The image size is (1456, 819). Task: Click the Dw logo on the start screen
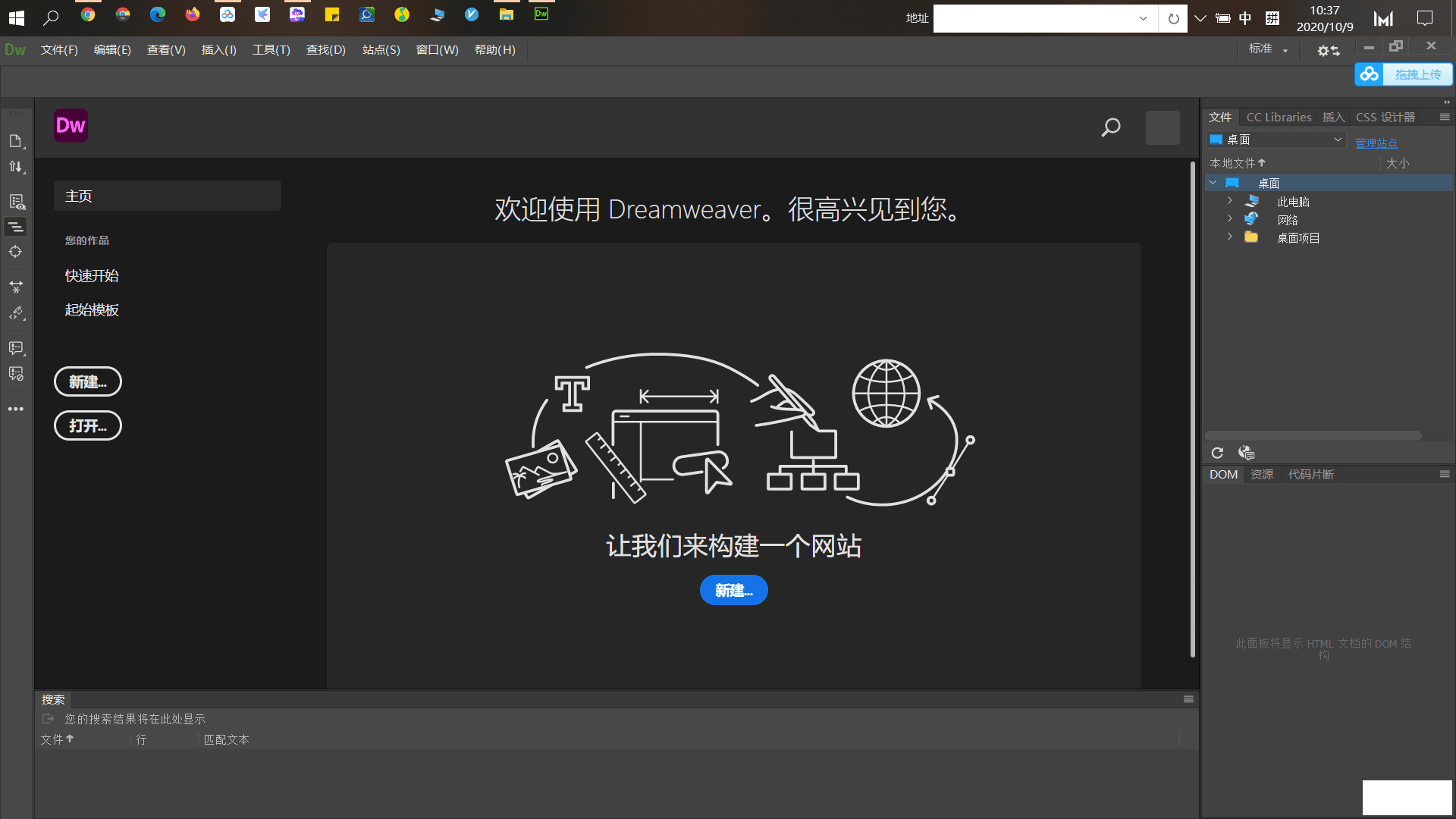[71, 126]
